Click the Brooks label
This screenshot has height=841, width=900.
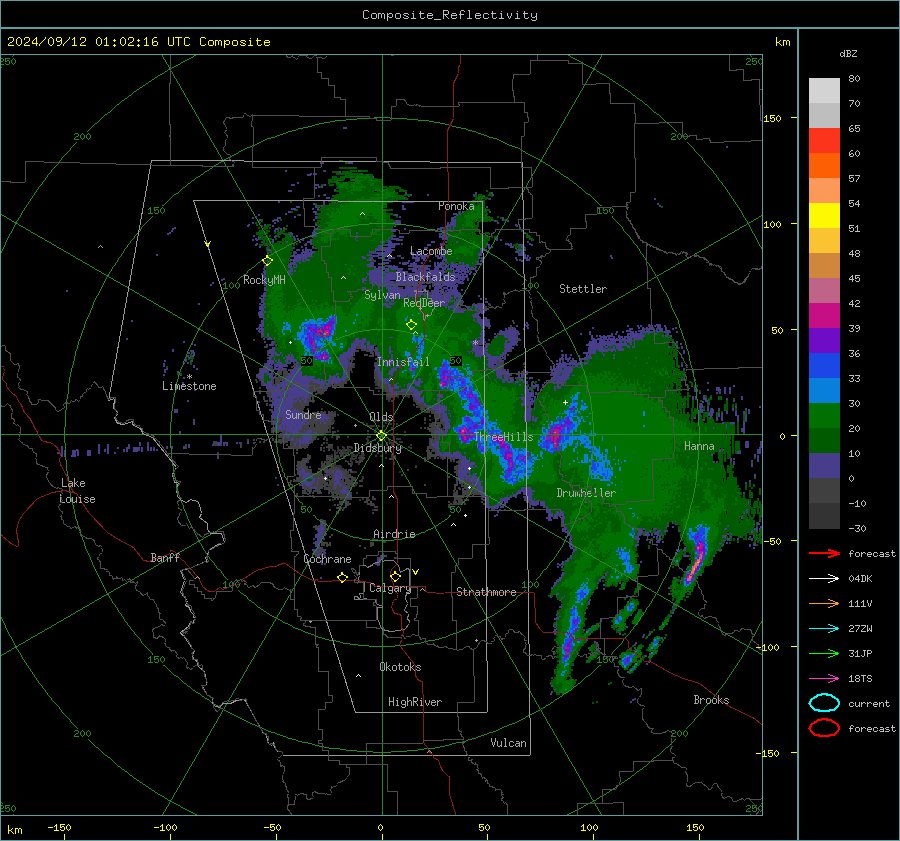(711, 700)
